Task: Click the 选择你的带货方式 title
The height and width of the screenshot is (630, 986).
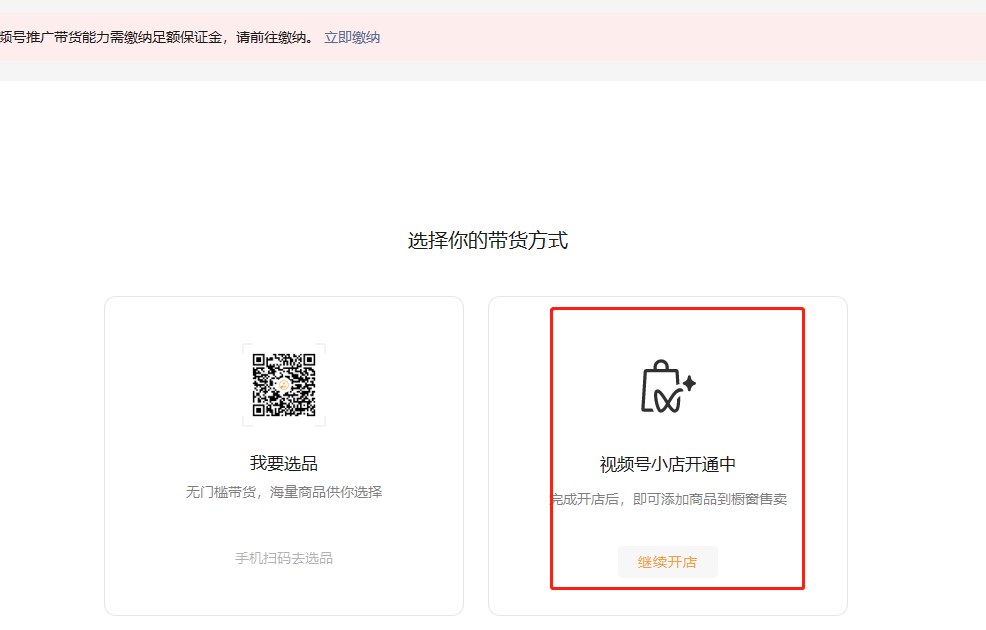Action: pos(487,240)
